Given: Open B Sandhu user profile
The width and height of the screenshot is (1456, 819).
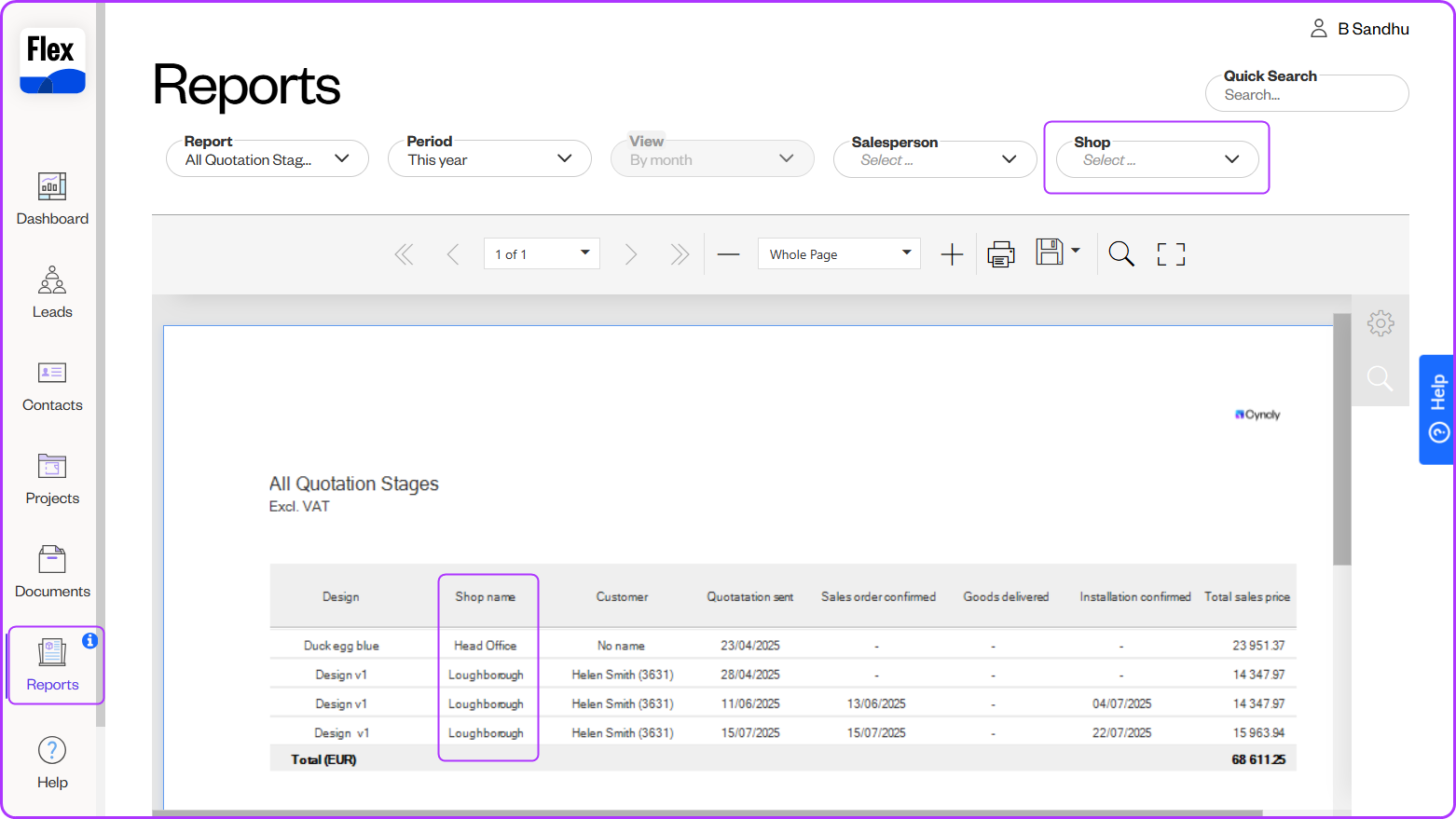Looking at the screenshot, I should point(1360,29).
